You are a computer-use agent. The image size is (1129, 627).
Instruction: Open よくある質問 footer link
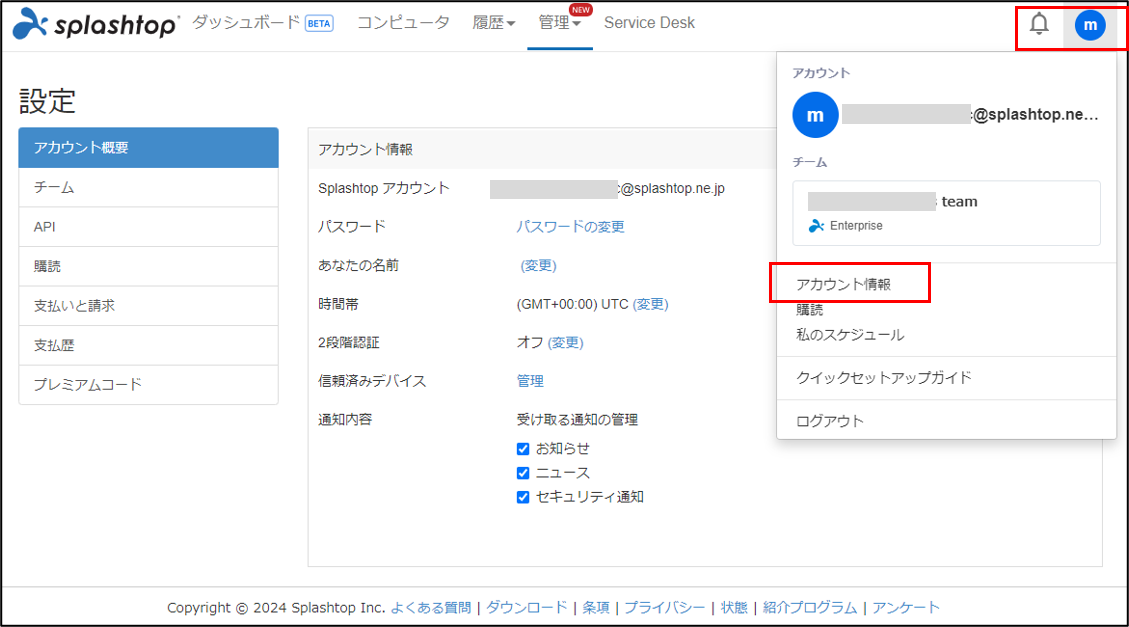(x=431, y=608)
